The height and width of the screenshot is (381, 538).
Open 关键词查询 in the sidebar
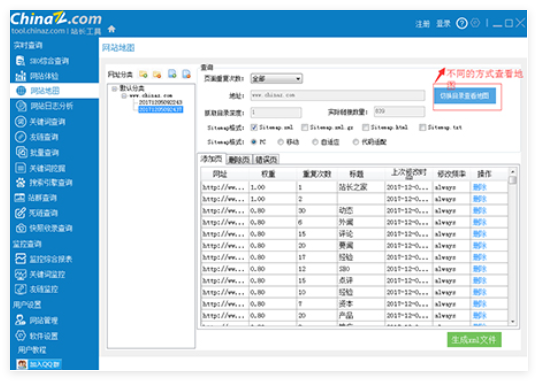pyautogui.click(x=40, y=122)
